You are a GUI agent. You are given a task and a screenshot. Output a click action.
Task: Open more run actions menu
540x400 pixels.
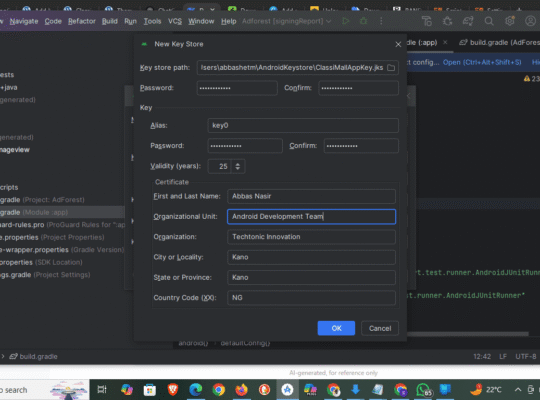[x=381, y=21]
